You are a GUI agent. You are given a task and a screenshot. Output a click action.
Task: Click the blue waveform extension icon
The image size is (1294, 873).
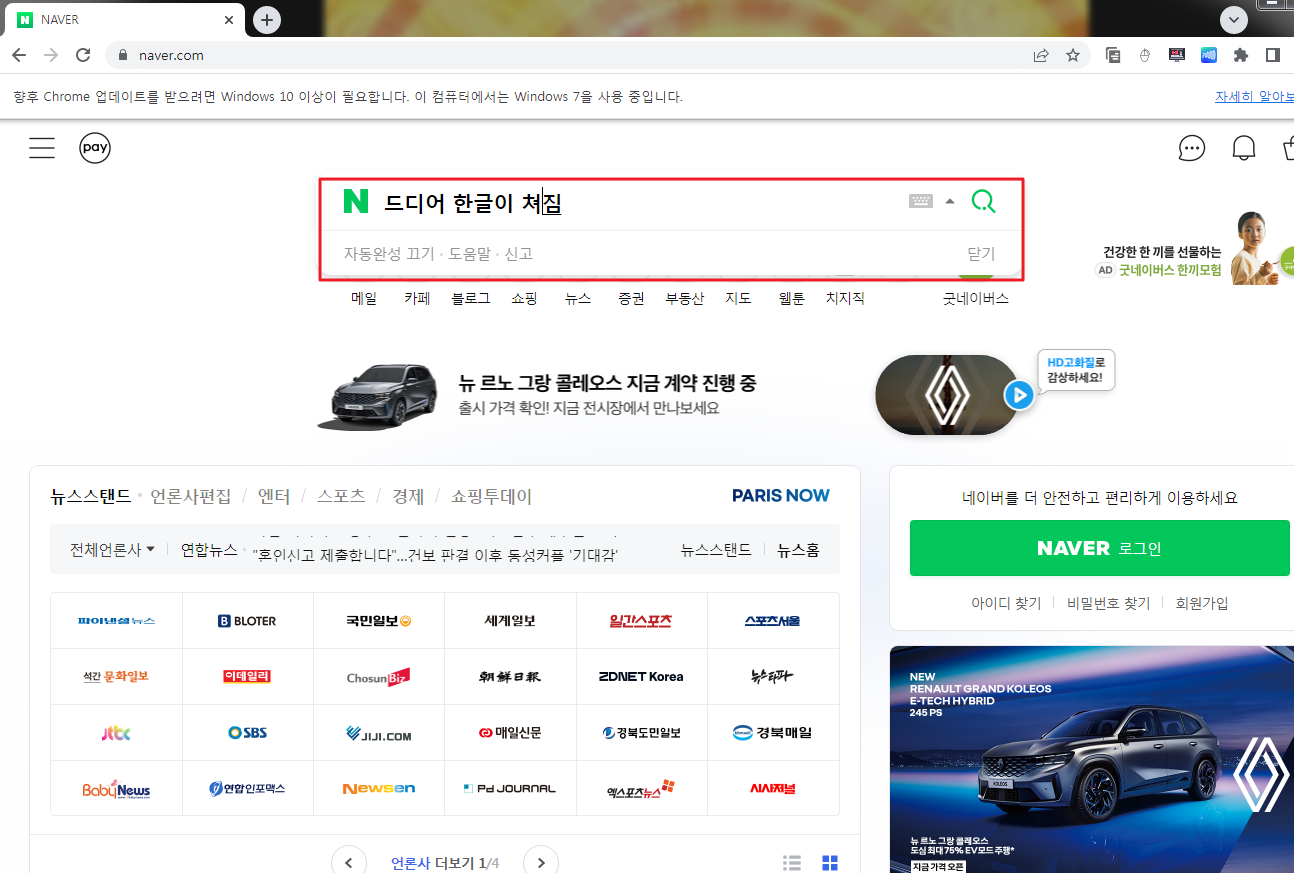point(1209,55)
